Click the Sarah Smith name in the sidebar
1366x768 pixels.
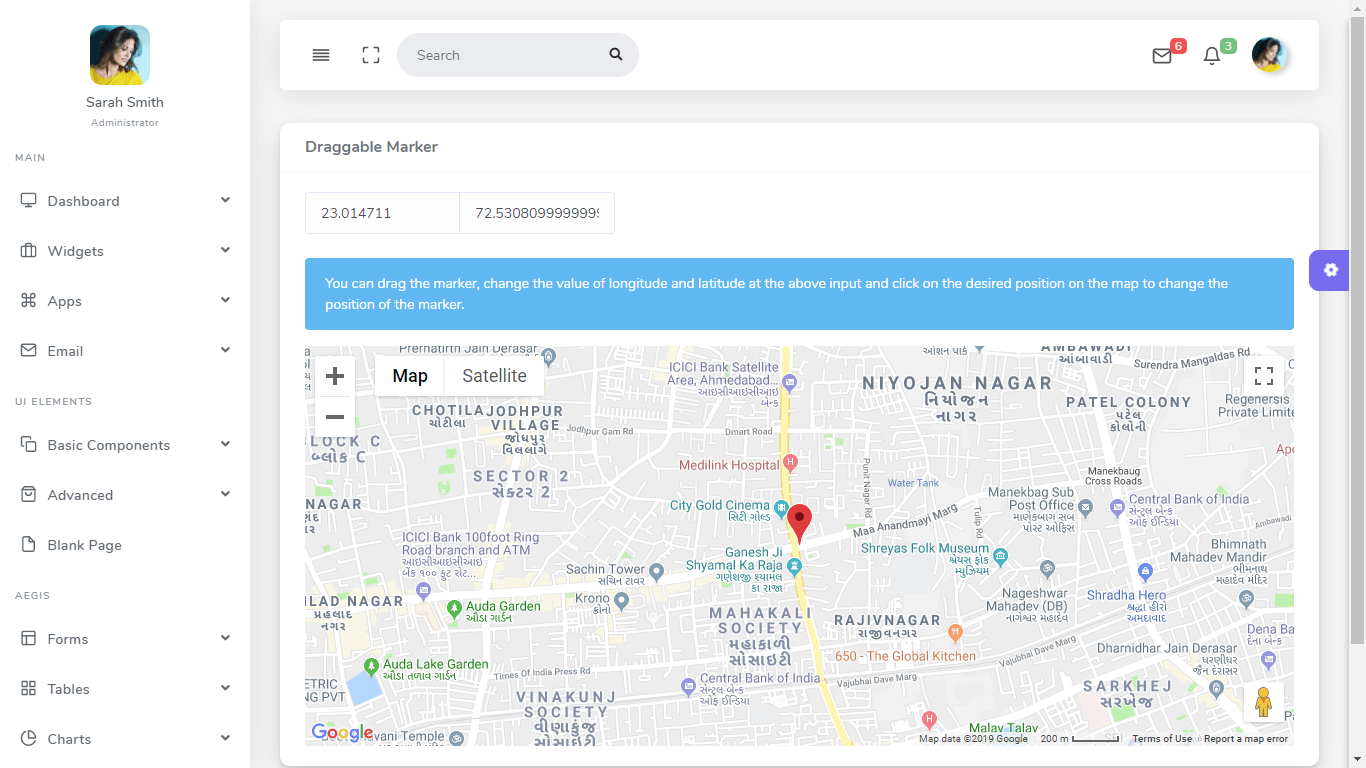pyautogui.click(x=125, y=102)
